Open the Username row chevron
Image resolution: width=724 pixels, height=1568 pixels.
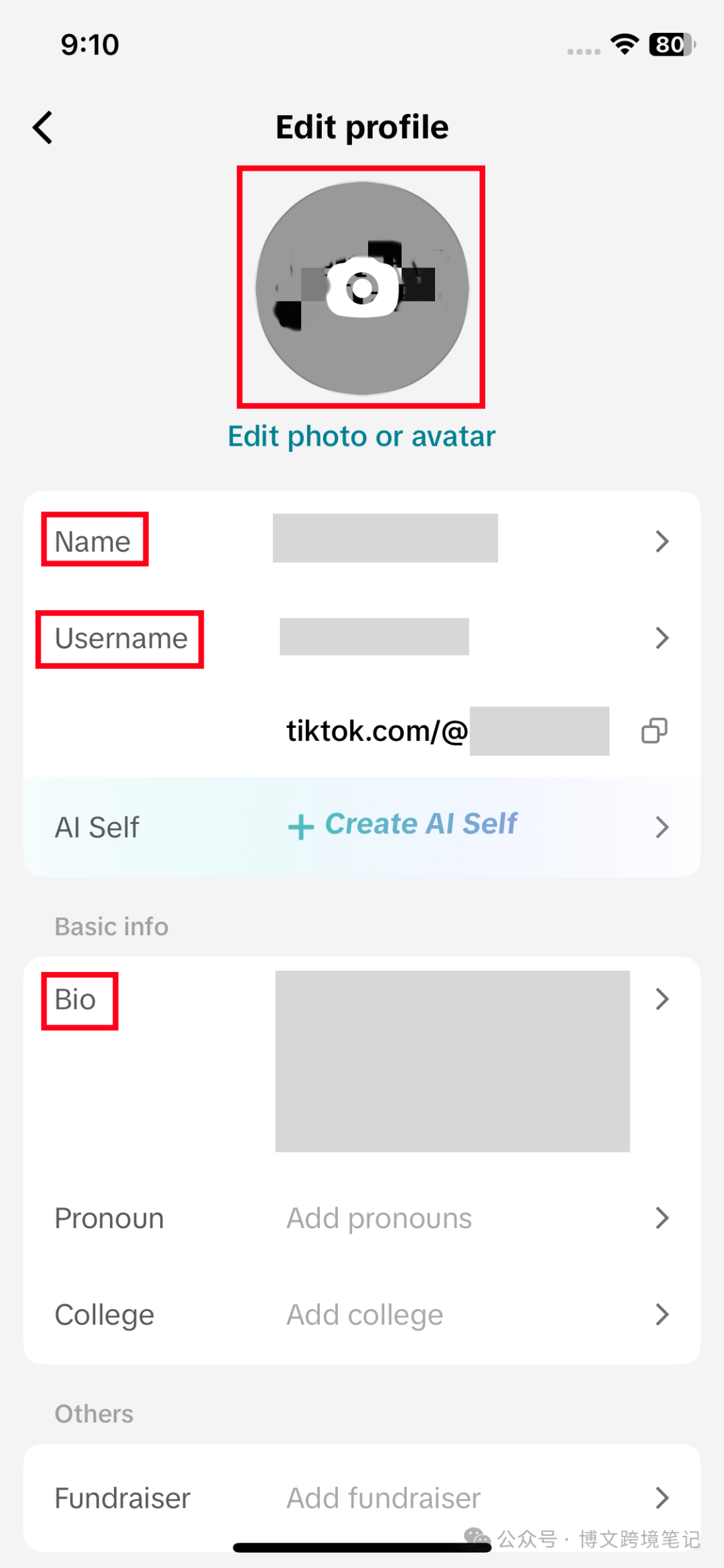662,638
